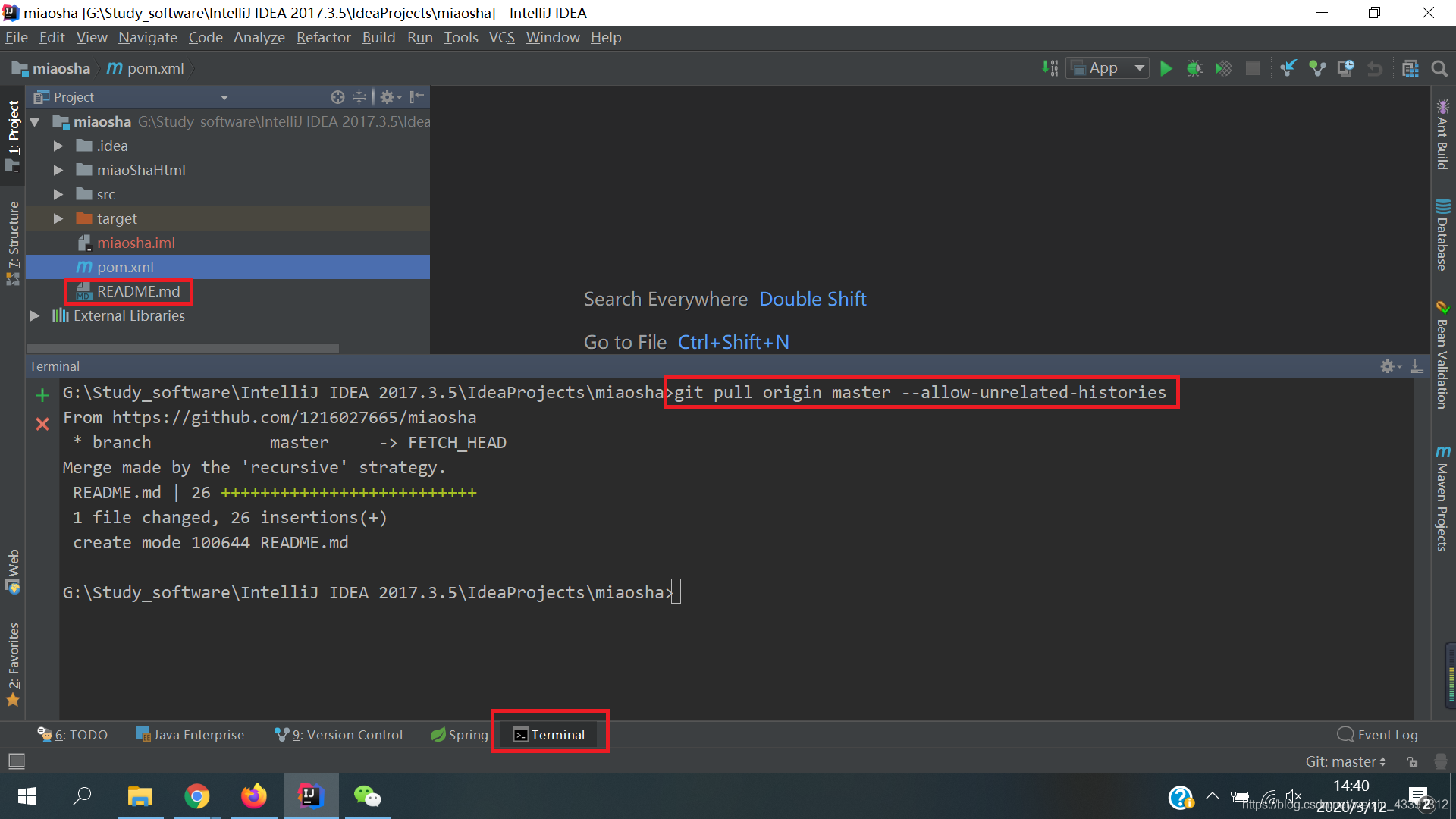Update project from VCS icon
1456x819 pixels.
(1288, 68)
